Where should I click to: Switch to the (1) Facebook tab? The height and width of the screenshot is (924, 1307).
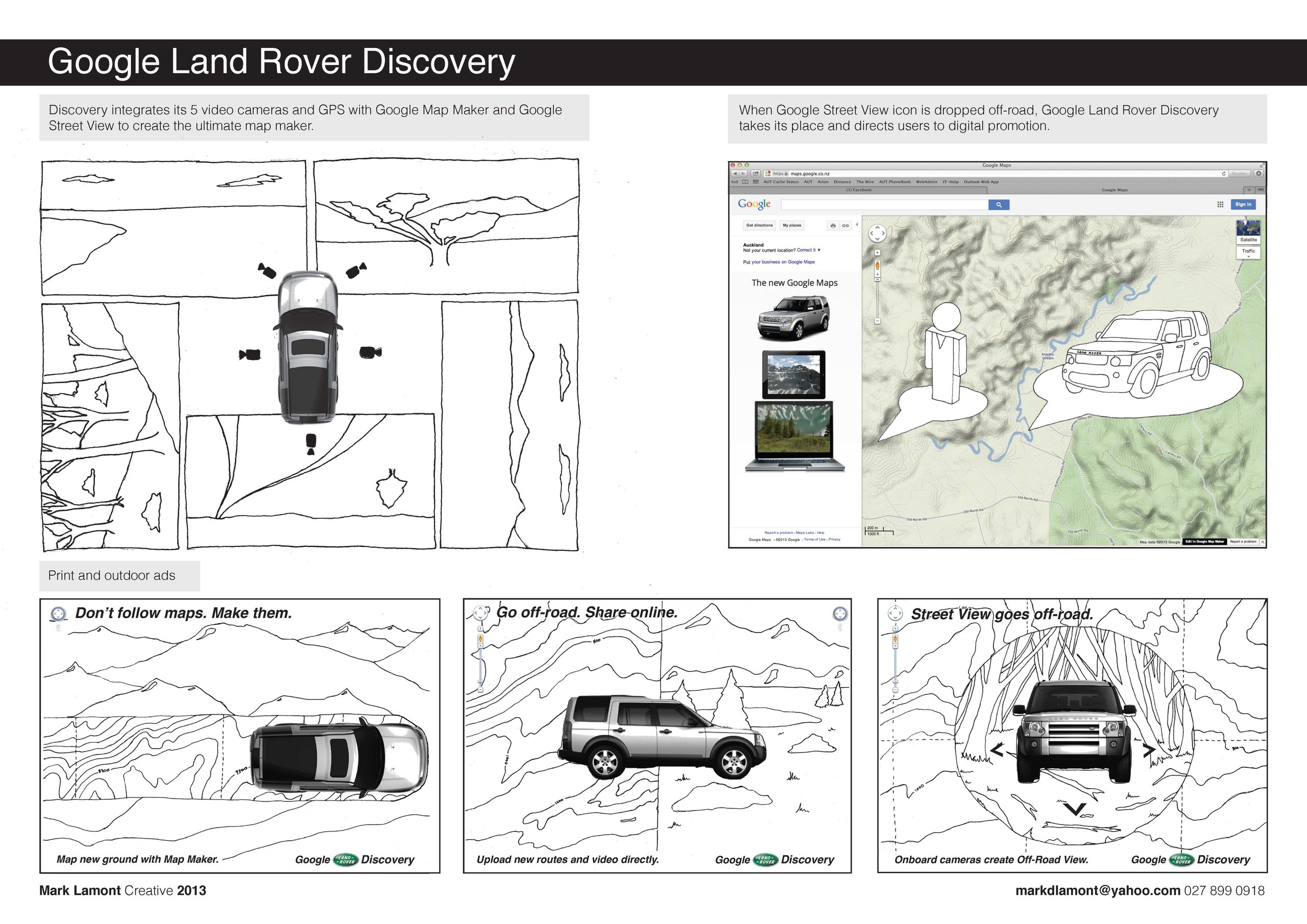coord(858,190)
